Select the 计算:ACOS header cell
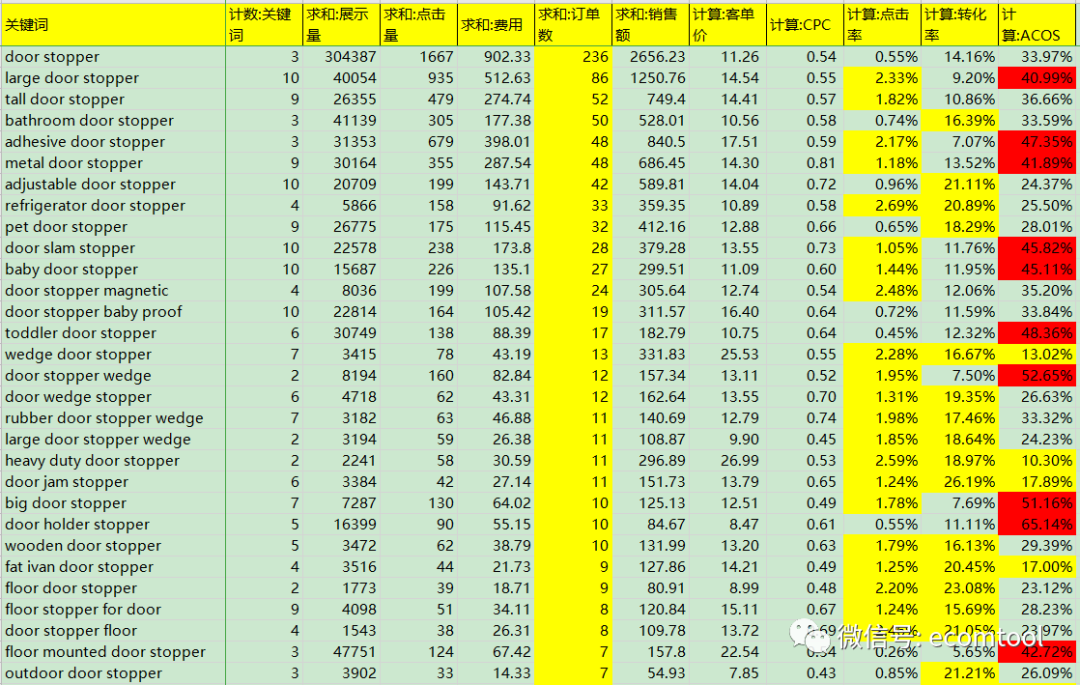This screenshot has height=685, width=1080. pos(1037,25)
